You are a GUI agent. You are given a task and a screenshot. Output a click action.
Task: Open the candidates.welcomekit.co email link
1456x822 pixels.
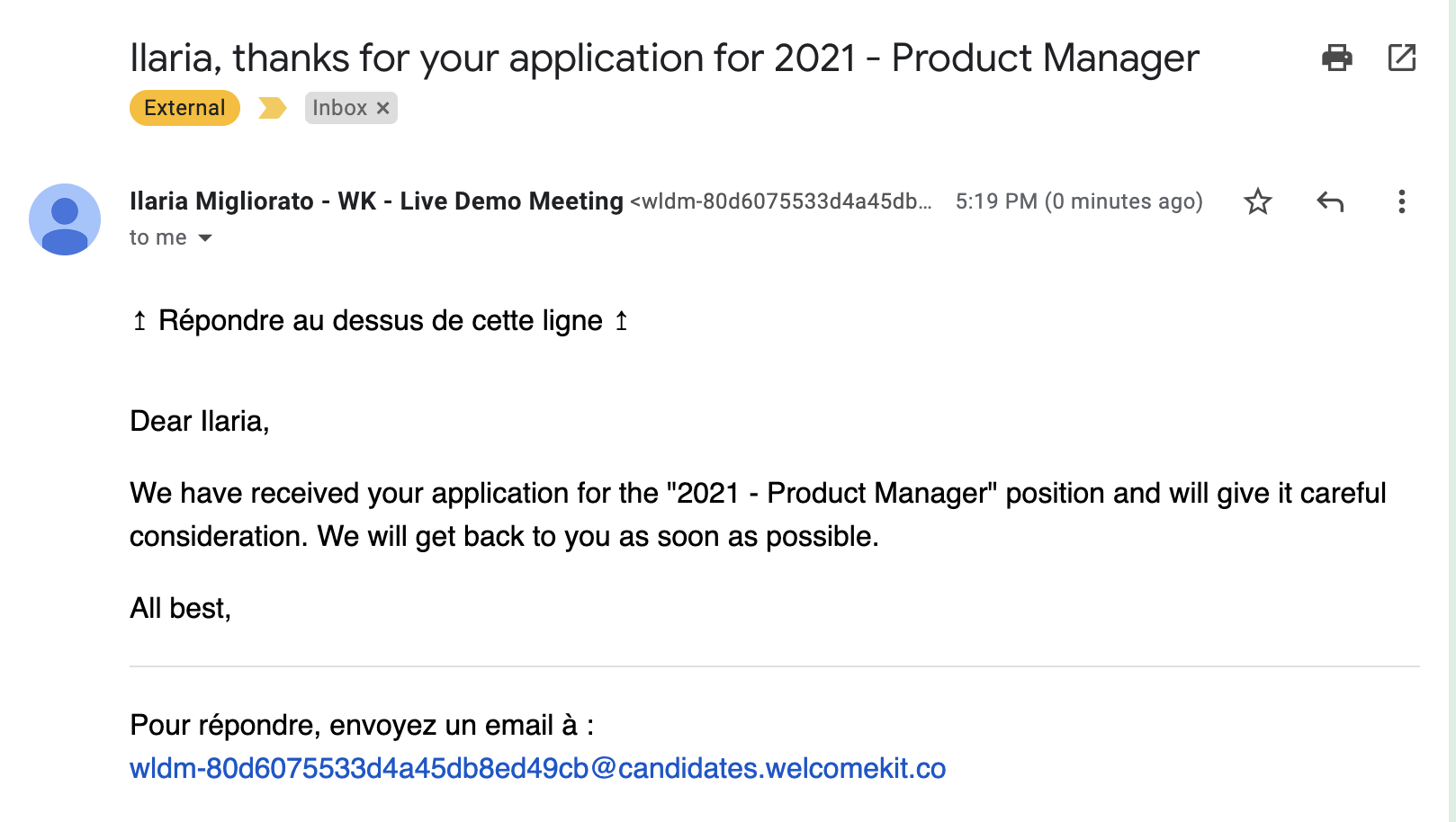tap(537, 769)
